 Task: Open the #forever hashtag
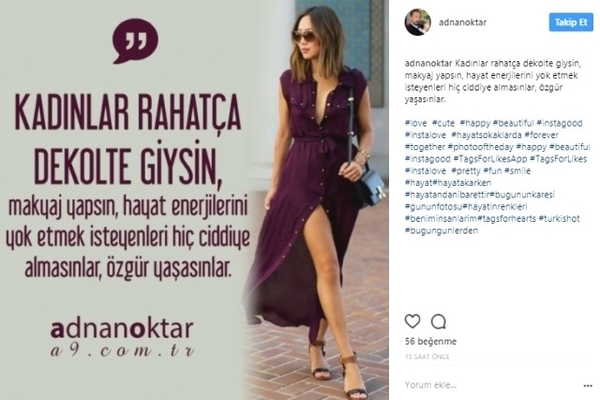541,135
